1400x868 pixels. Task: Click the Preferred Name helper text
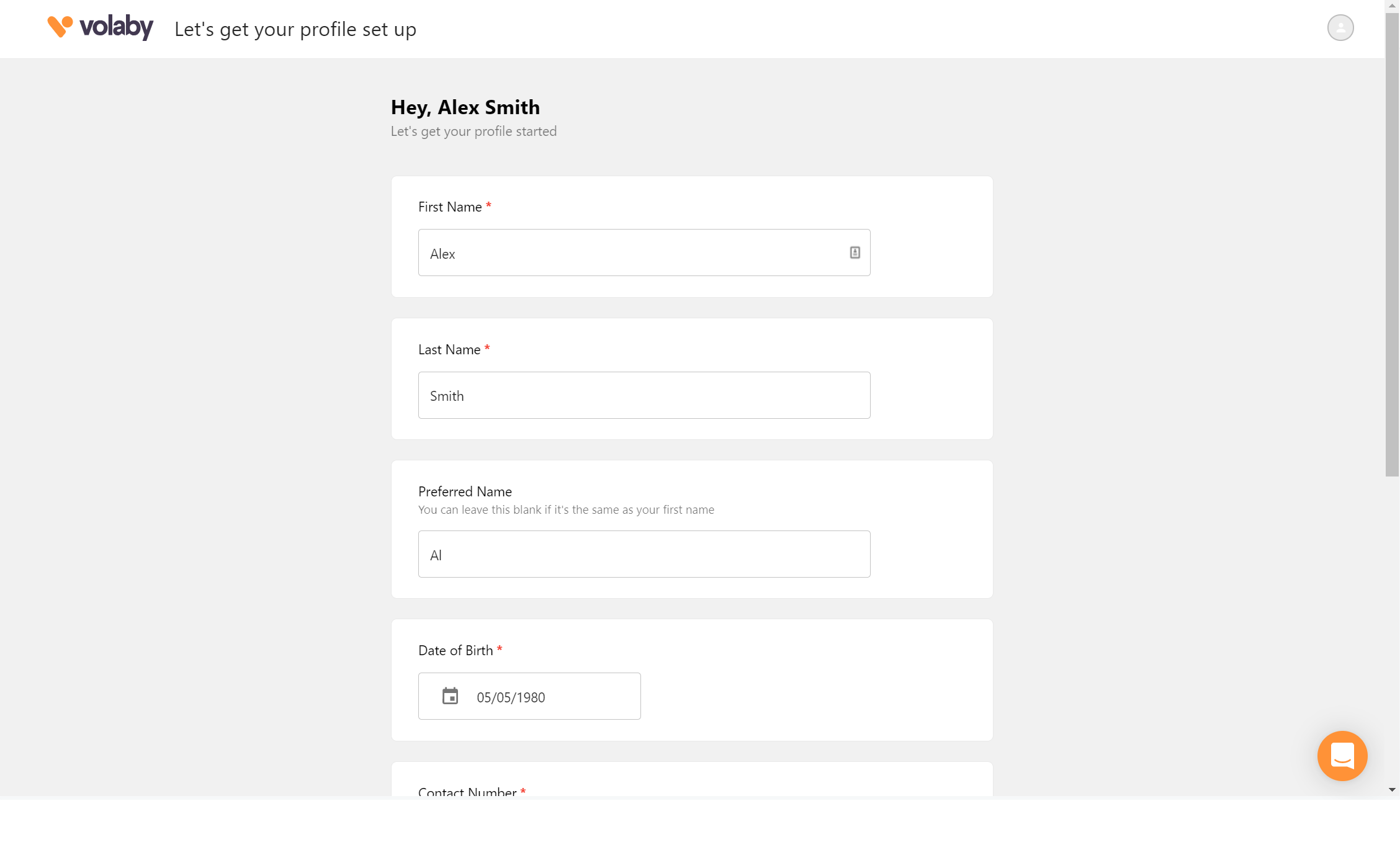pos(566,509)
